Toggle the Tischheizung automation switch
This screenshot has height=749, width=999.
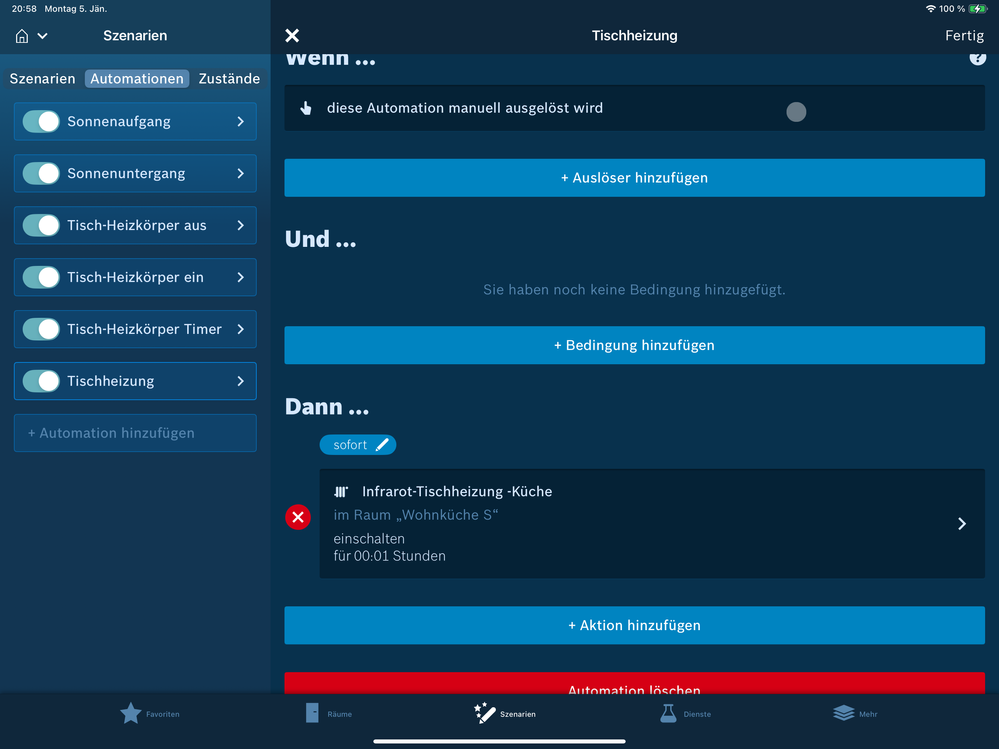click(x=41, y=382)
